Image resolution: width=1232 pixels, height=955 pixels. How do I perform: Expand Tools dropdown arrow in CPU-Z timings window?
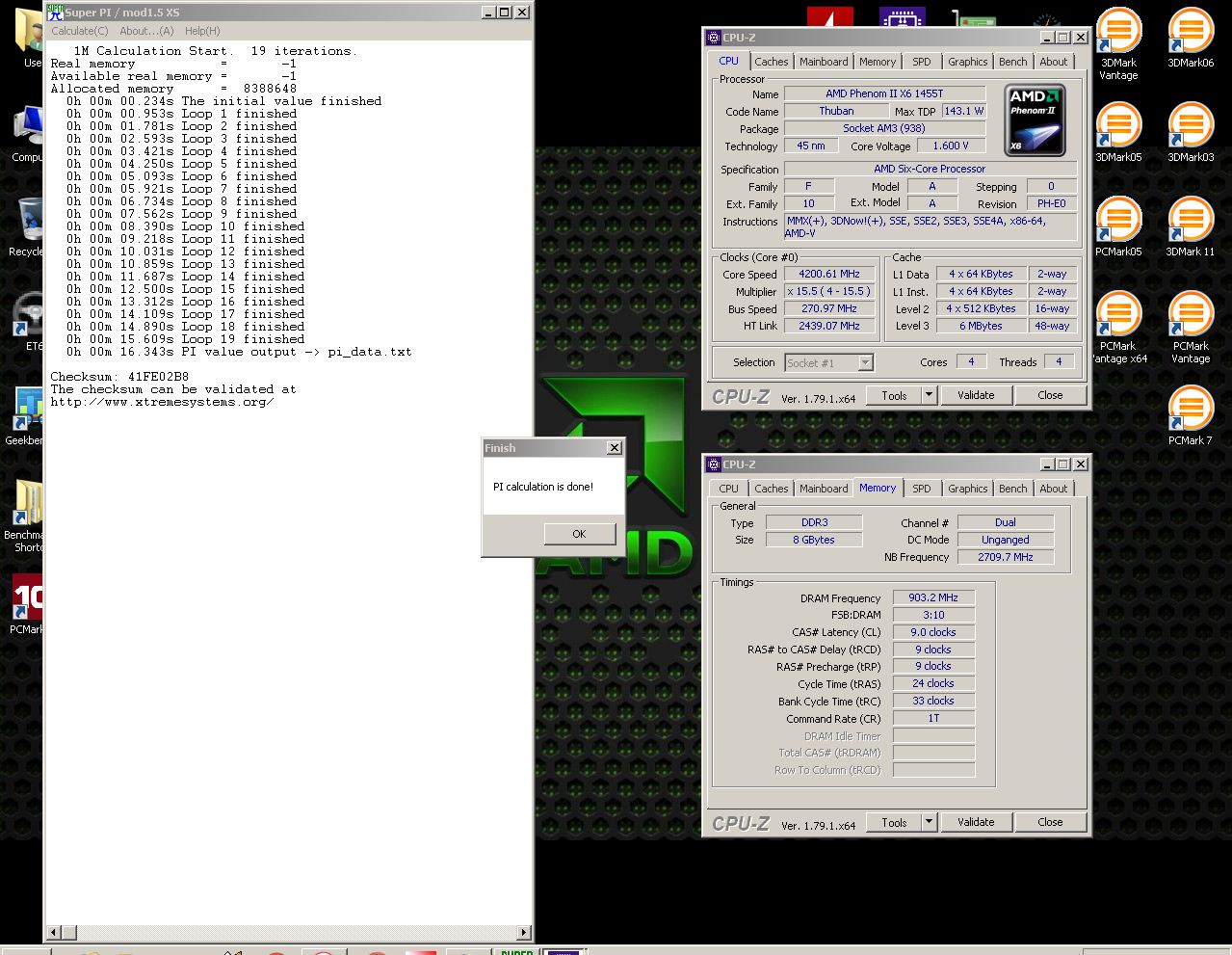coord(929,822)
